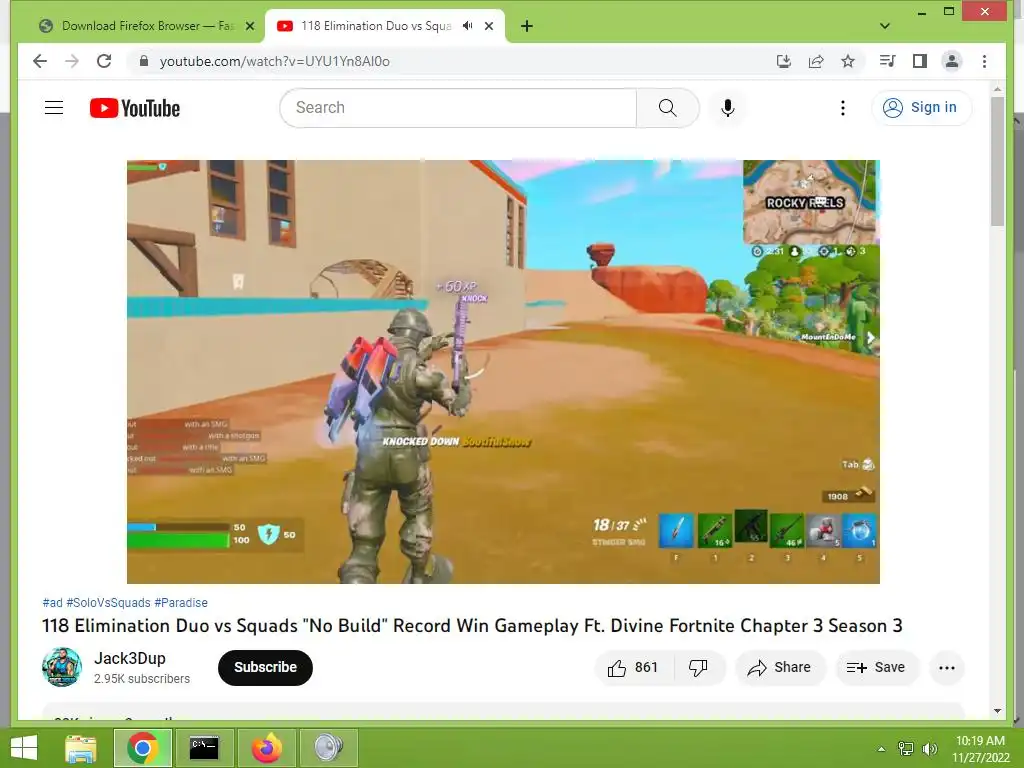This screenshot has width=1024, height=768.
Task: Select the Chrome taskbar icon
Action: click(x=143, y=748)
